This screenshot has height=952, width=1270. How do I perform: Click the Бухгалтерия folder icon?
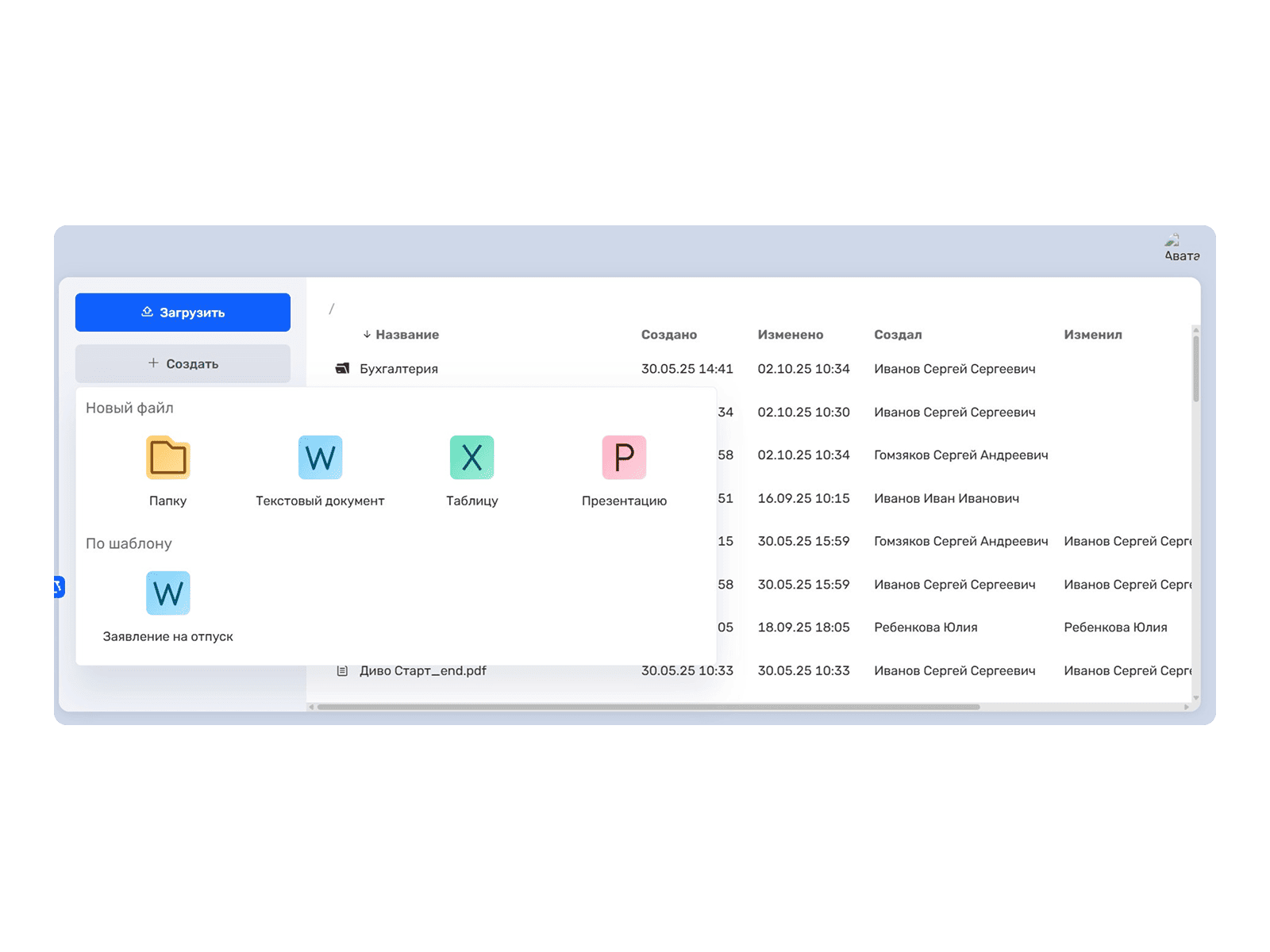coord(342,369)
